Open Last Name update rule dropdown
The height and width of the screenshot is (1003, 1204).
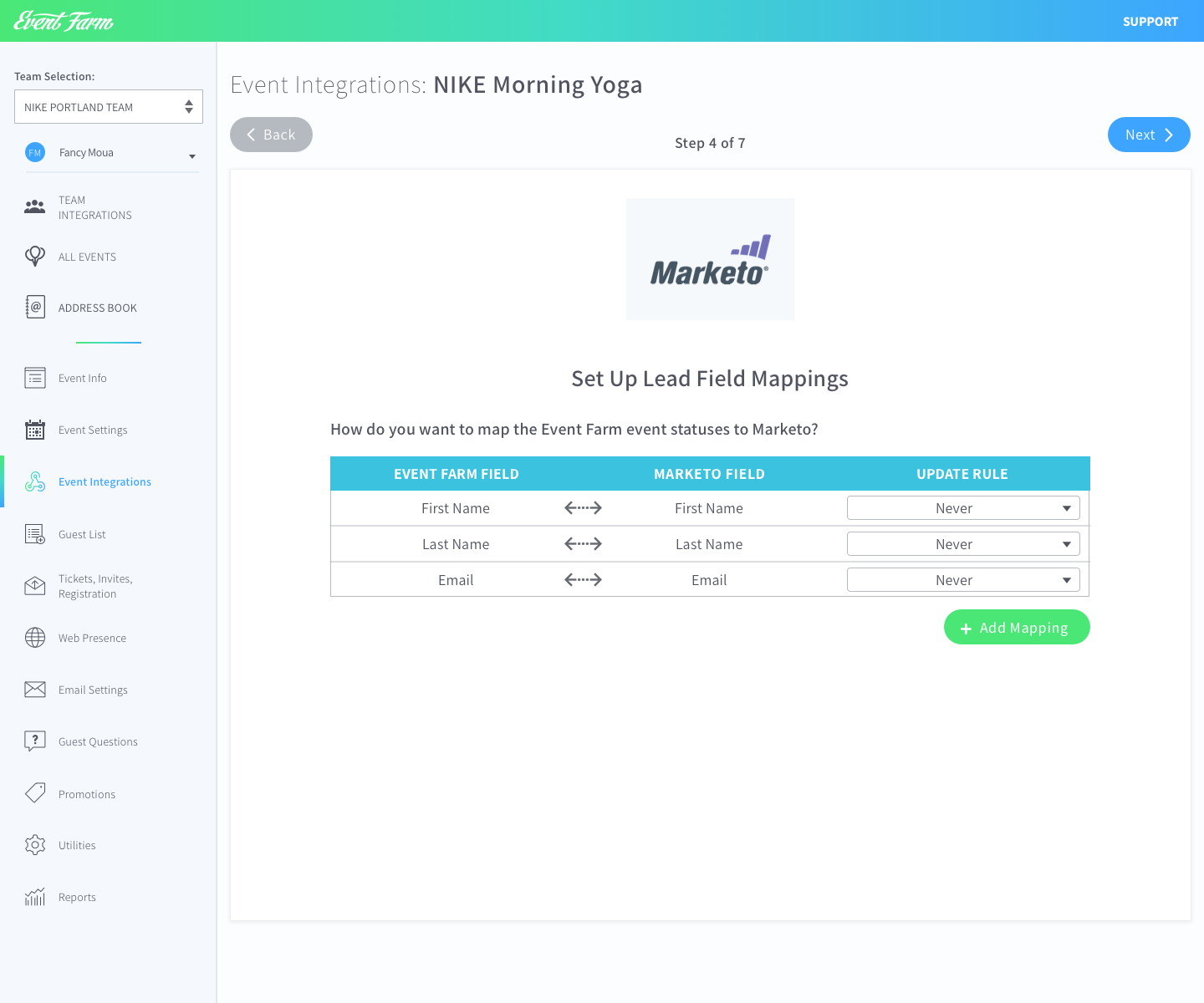963,543
